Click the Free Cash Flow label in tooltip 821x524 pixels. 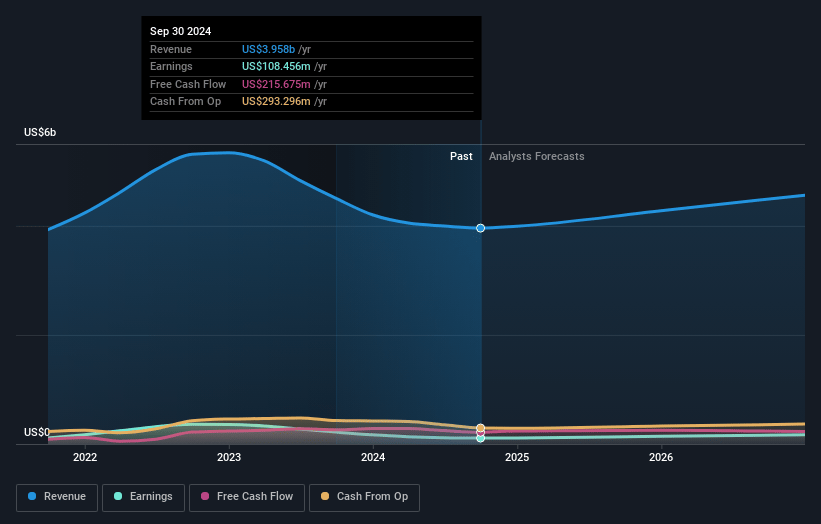click(x=188, y=84)
